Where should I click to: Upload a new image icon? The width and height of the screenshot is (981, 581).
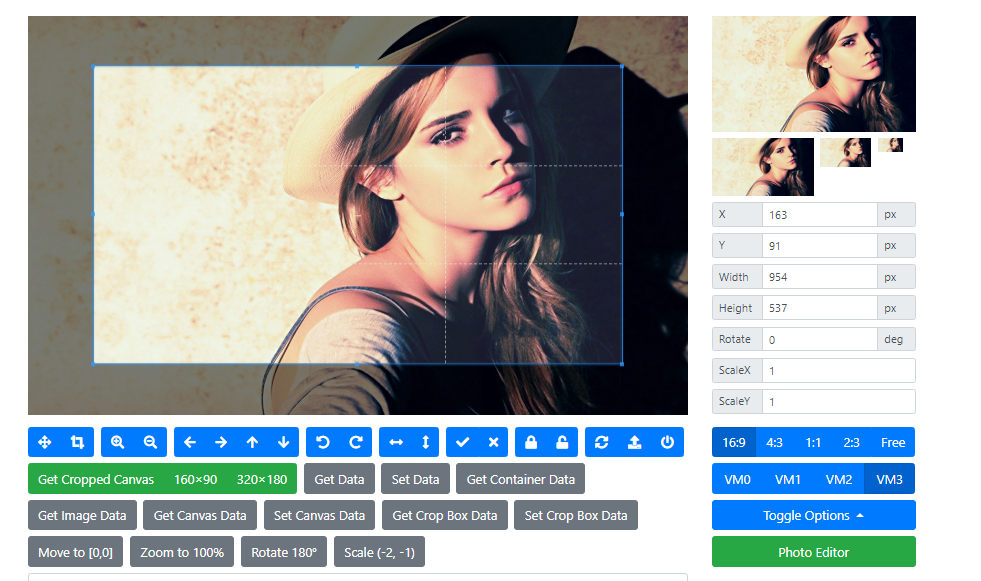coord(634,442)
